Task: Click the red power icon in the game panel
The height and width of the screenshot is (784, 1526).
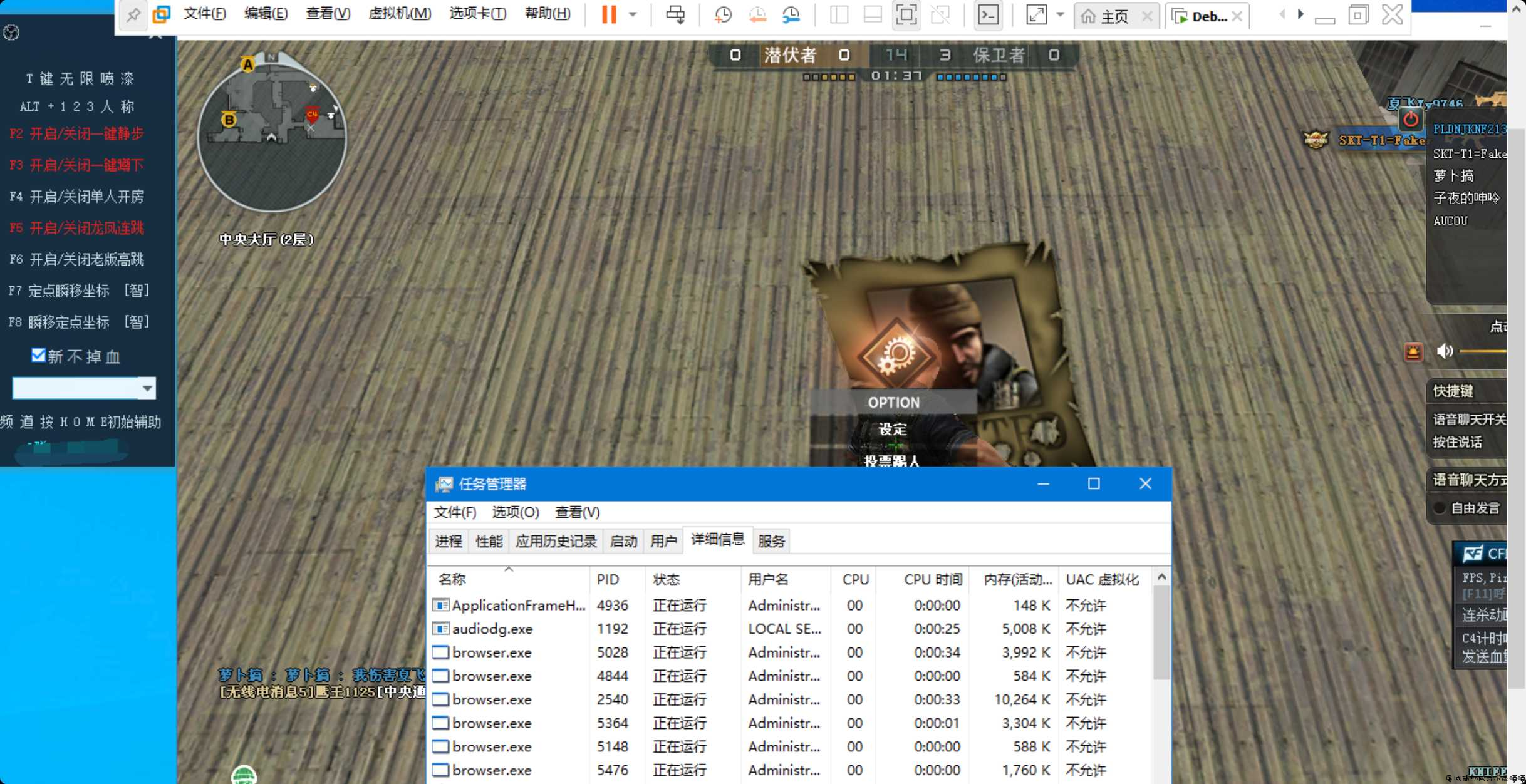Action: click(x=1411, y=119)
